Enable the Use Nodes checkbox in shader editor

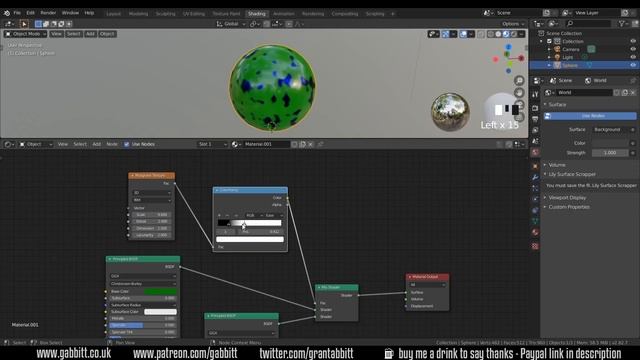(127, 144)
